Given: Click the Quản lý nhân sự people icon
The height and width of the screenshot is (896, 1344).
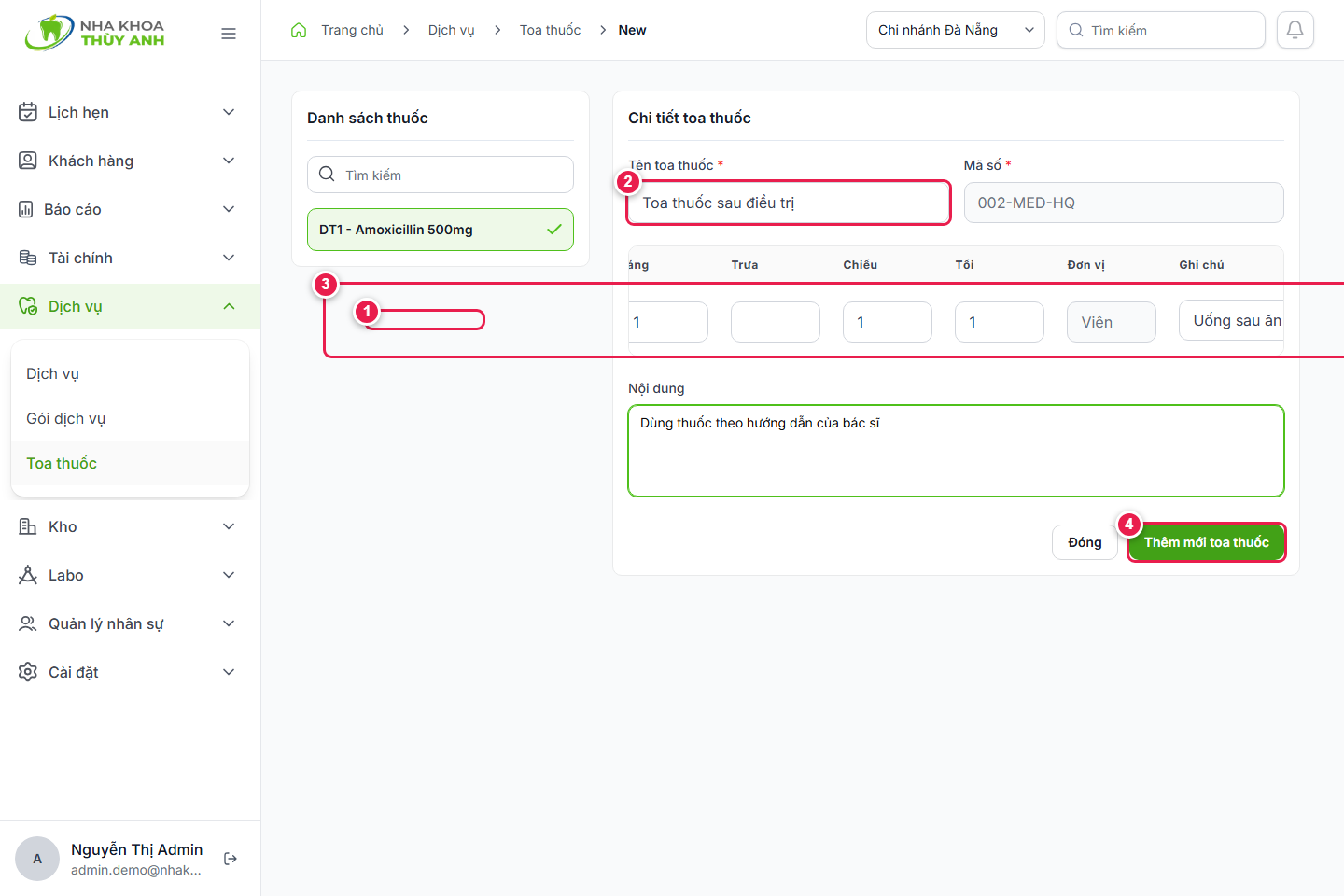Looking at the screenshot, I should point(28,623).
